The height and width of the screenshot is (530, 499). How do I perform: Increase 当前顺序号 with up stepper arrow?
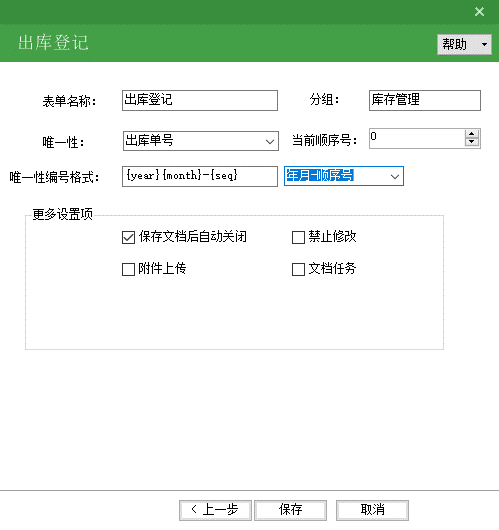tap(472, 134)
